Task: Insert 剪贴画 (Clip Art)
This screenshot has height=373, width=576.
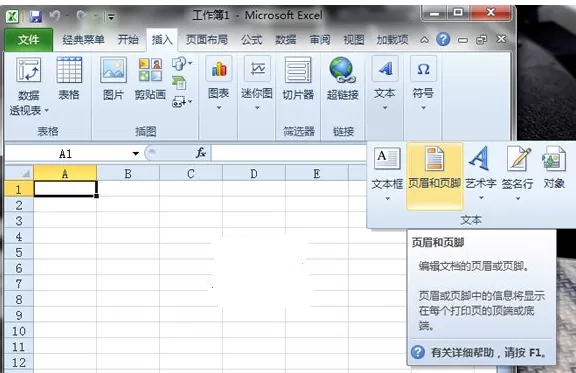Action: 150,79
